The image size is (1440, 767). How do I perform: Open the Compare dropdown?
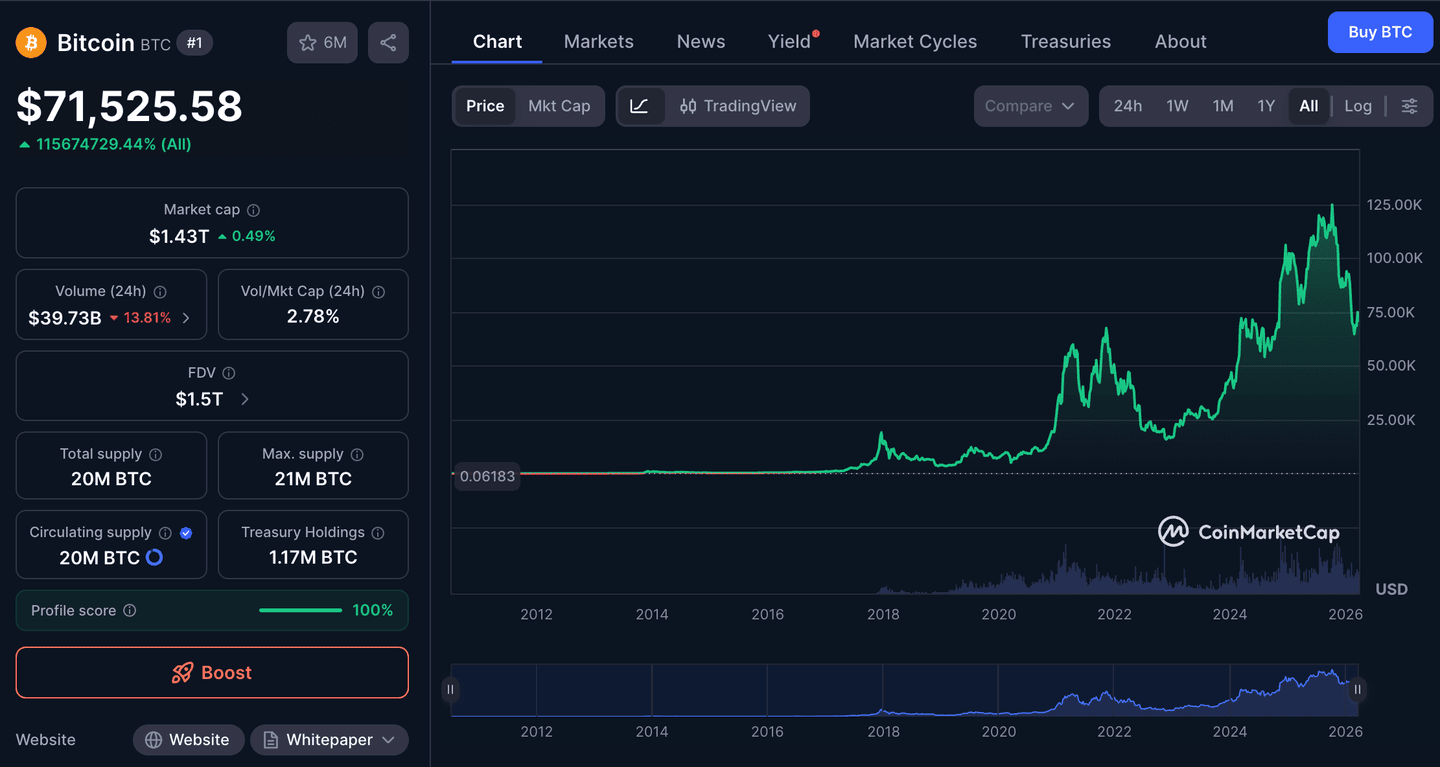1030,106
